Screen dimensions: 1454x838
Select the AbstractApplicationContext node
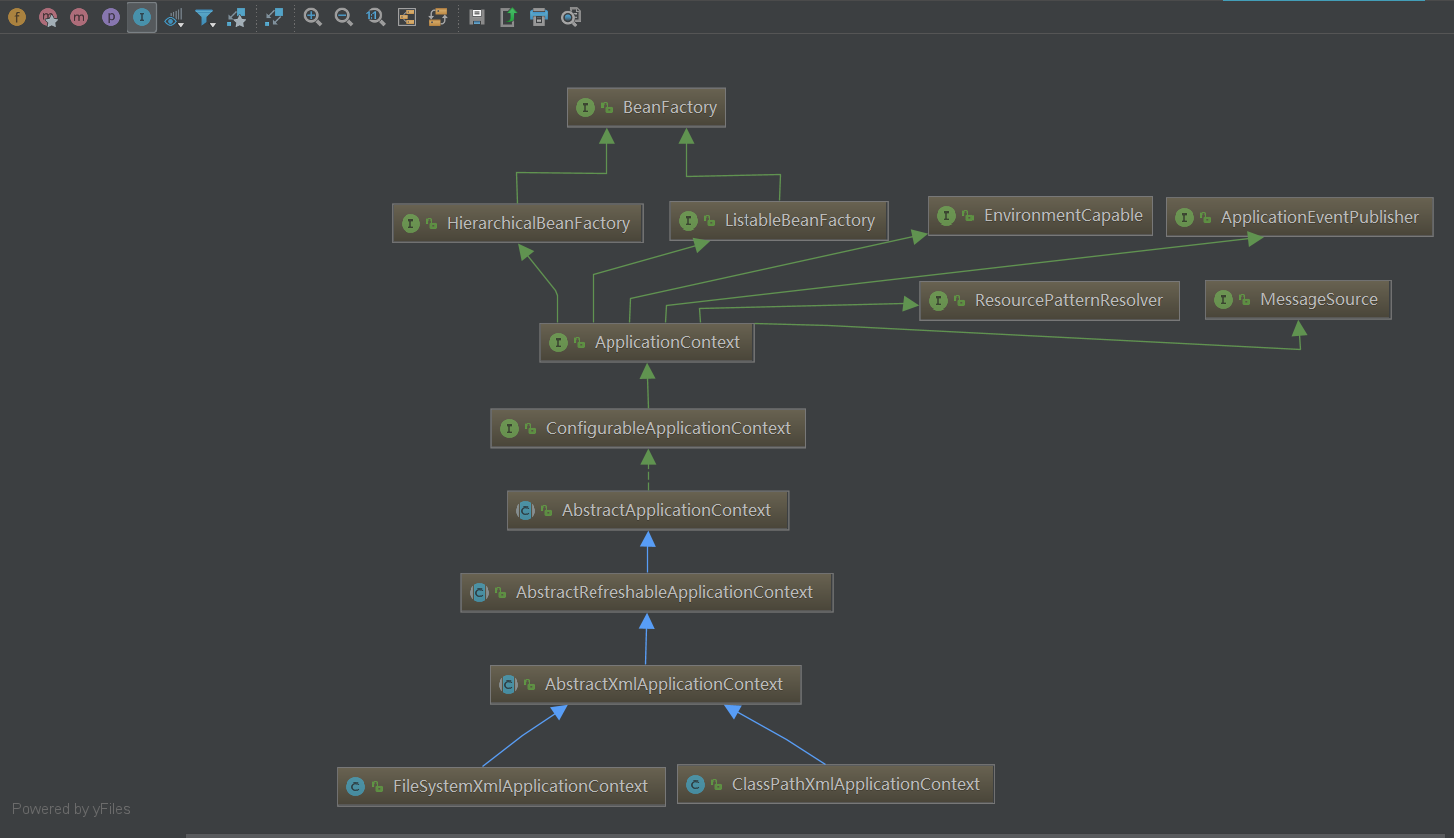[648, 510]
